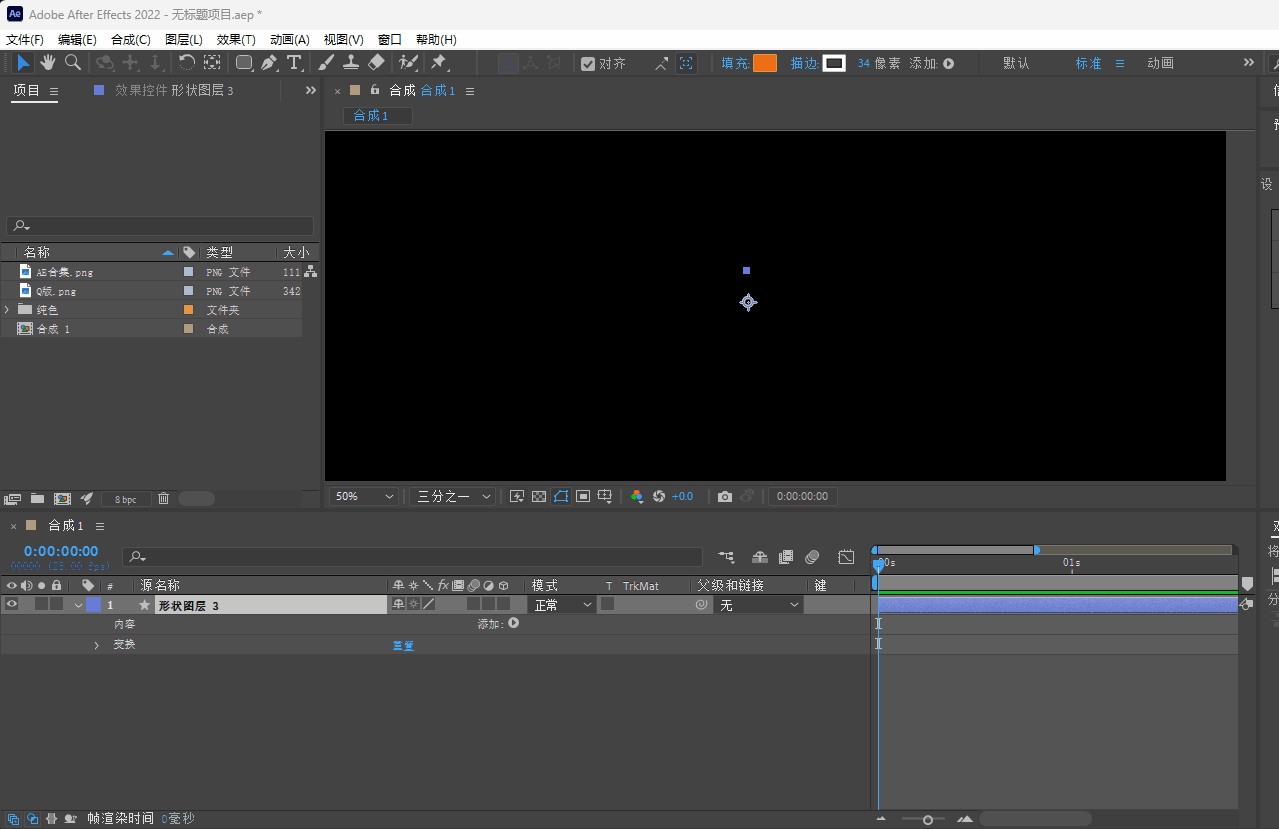Select the Eraser tool
Image resolution: width=1279 pixels, height=829 pixels.
click(376, 63)
